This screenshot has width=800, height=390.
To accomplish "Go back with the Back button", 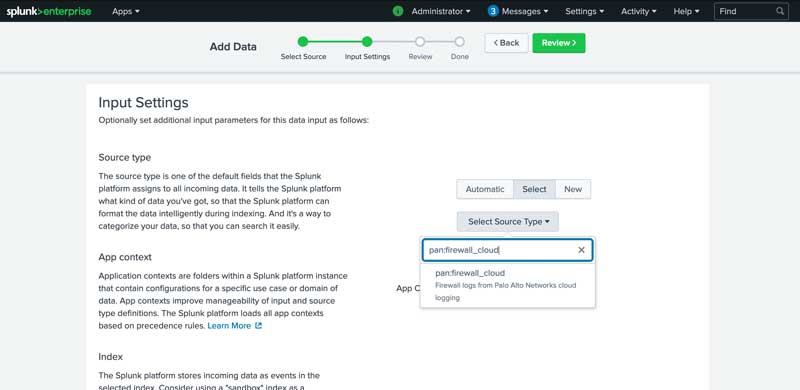I will point(506,43).
